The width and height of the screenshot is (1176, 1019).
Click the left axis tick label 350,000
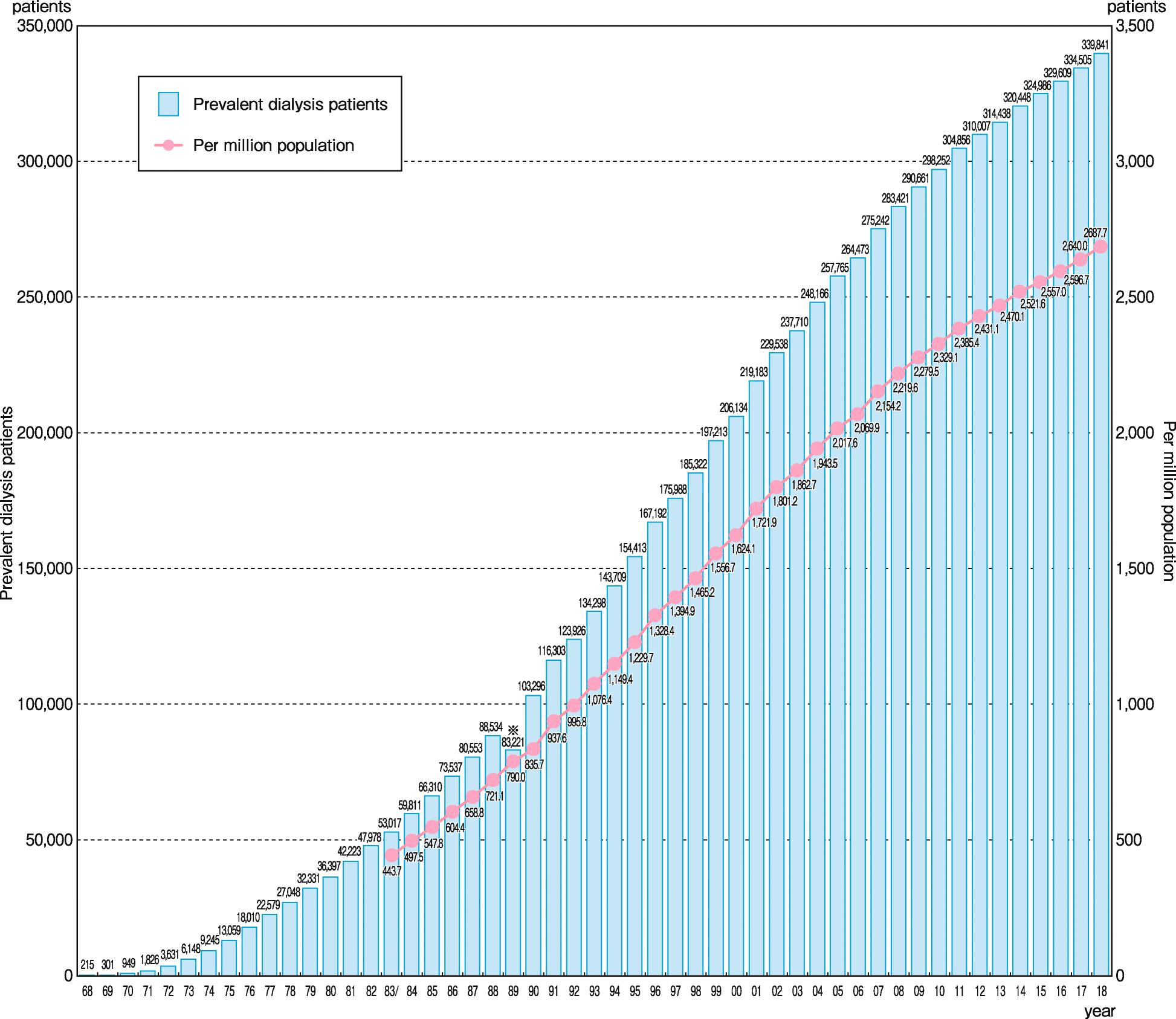pos(44,25)
